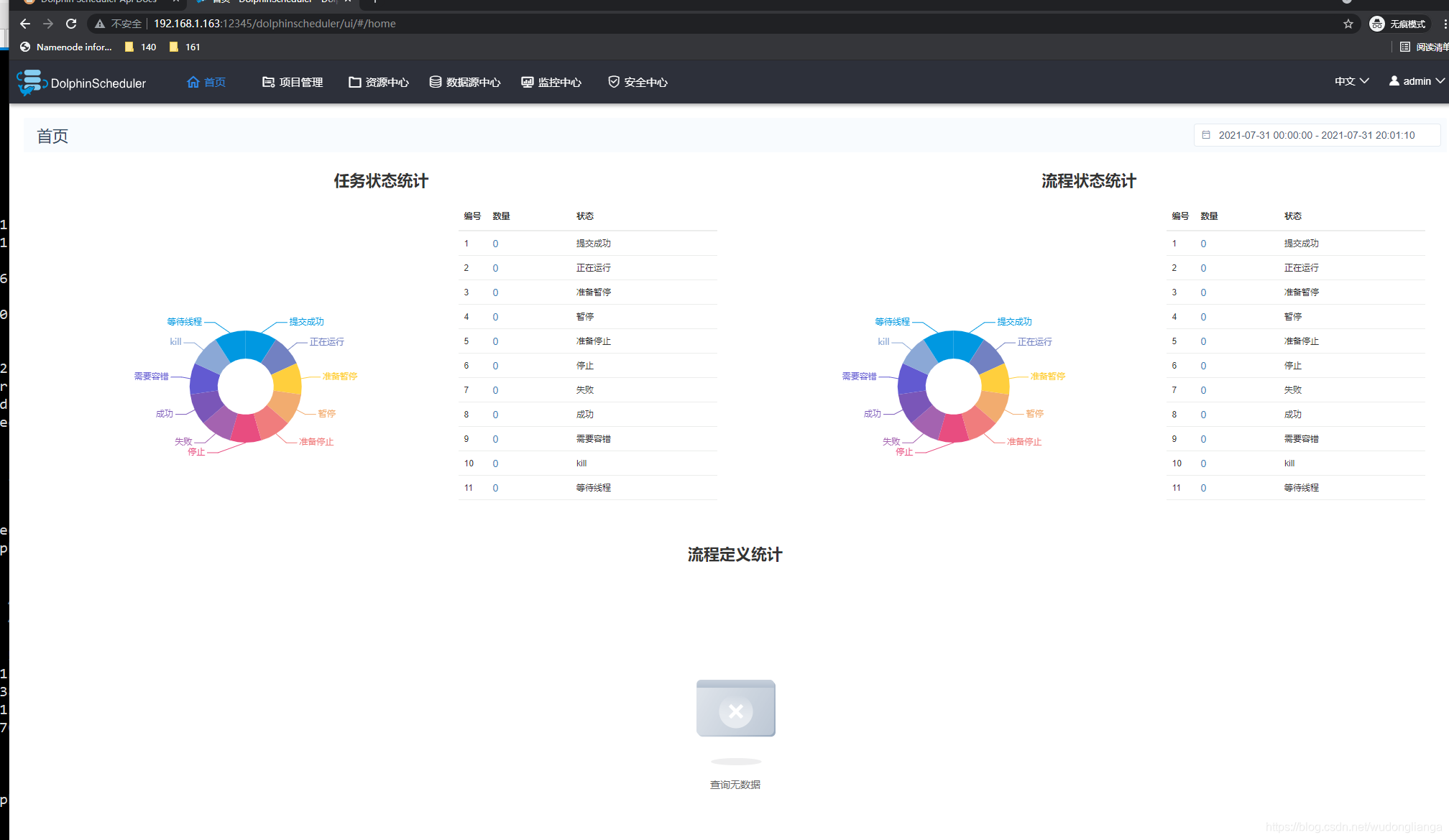This screenshot has height=840, width=1449.
Task: Click the calendar icon in the date range picker
Action: pyautogui.click(x=1207, y=135)
